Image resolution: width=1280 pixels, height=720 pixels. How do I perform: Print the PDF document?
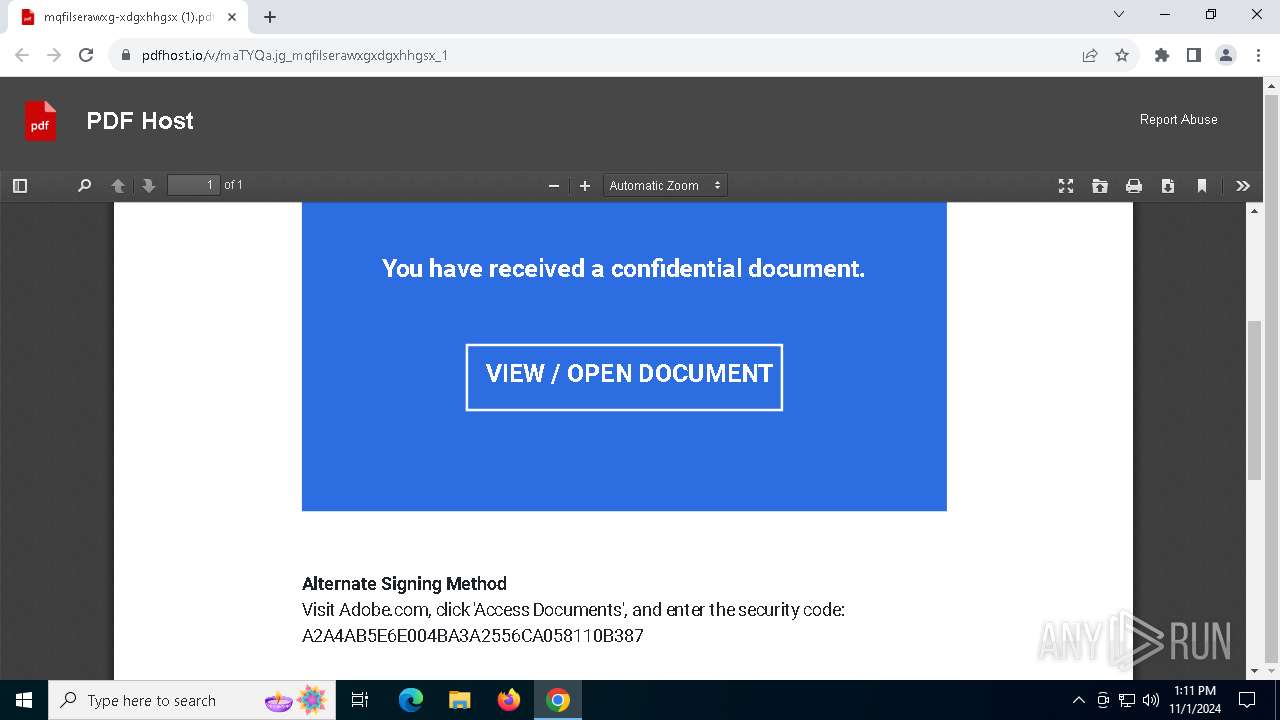[1134, 186]
